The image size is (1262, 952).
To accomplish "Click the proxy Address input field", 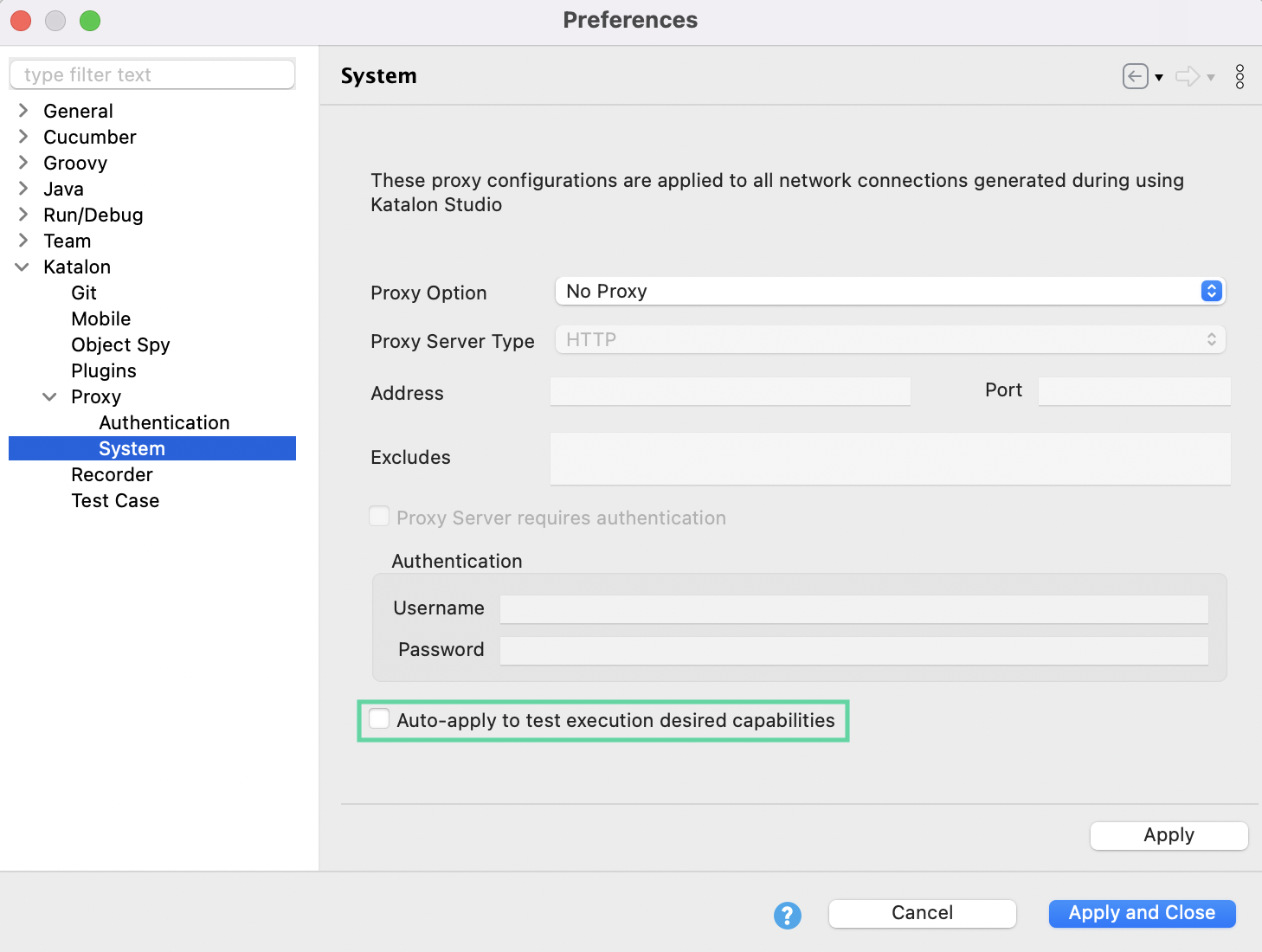I will [730, 391].
